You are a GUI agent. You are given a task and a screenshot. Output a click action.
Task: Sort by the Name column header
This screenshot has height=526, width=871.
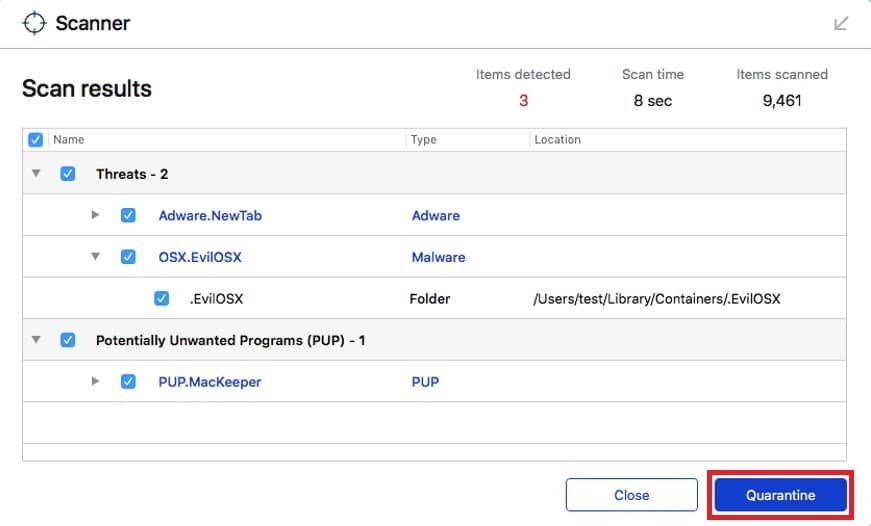pyautogui.click(x=69, y=140)
